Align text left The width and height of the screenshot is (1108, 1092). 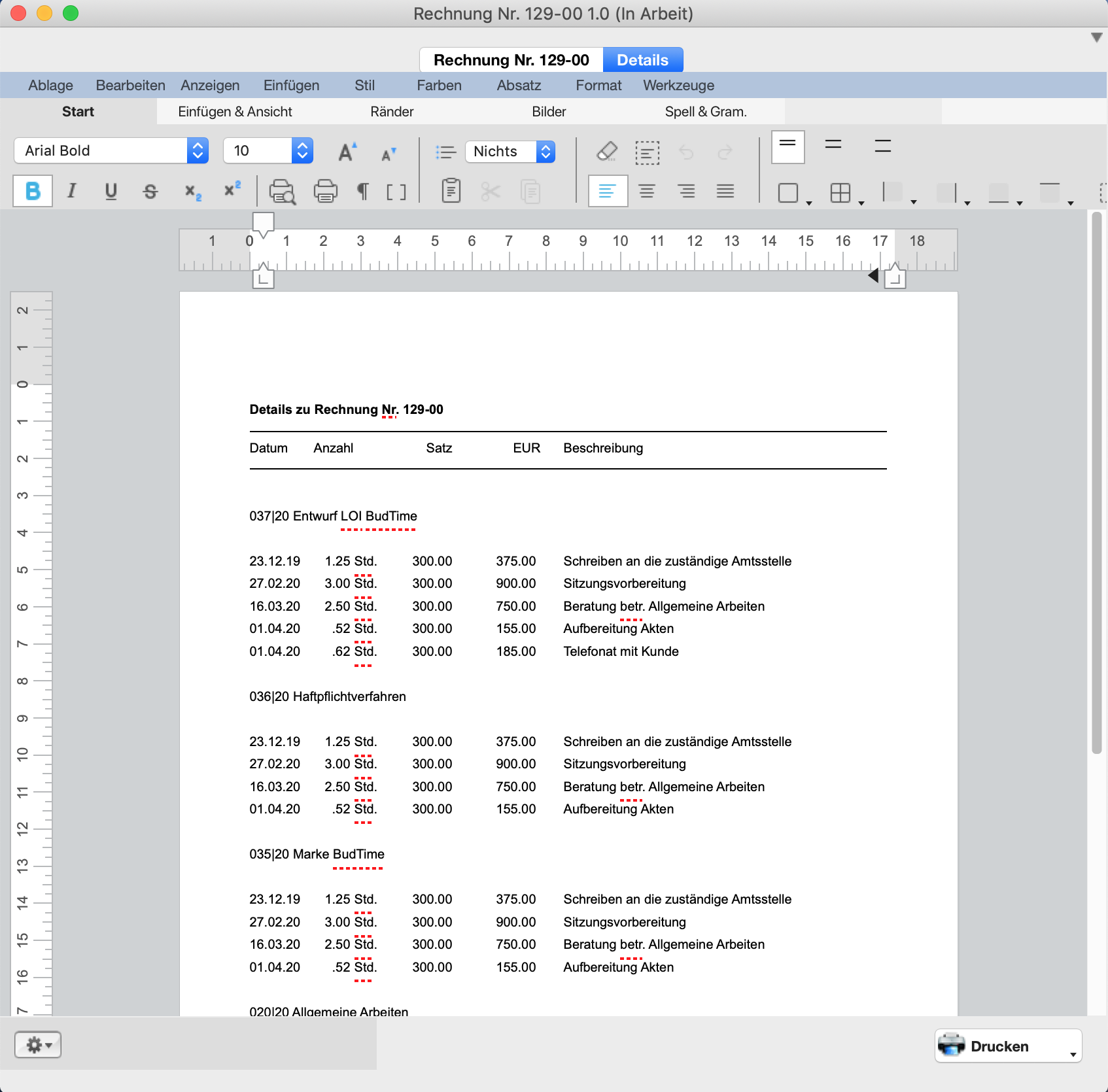pyautogui.click(x=608, y=191)
